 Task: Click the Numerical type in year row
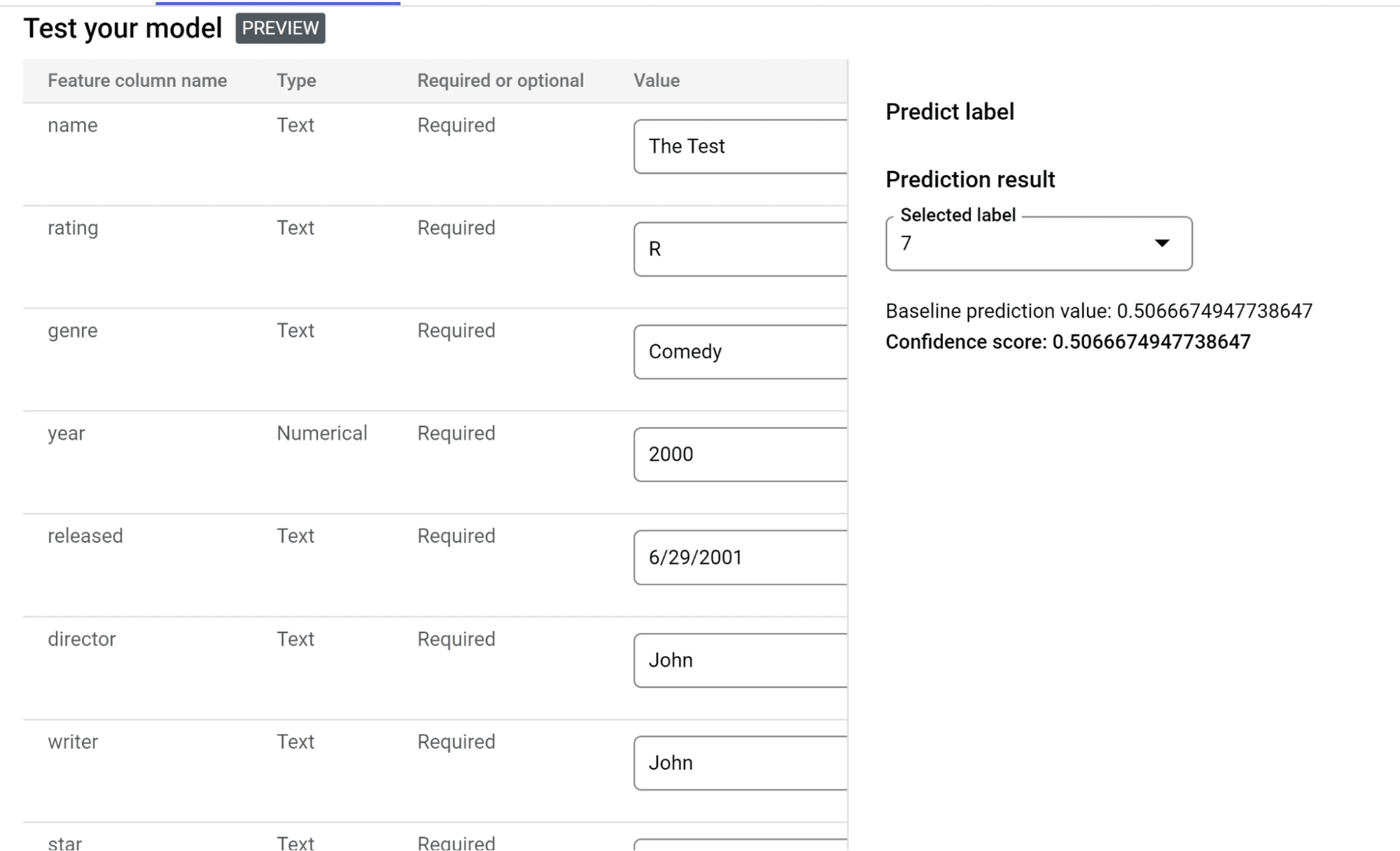click(x=321, y=433)
